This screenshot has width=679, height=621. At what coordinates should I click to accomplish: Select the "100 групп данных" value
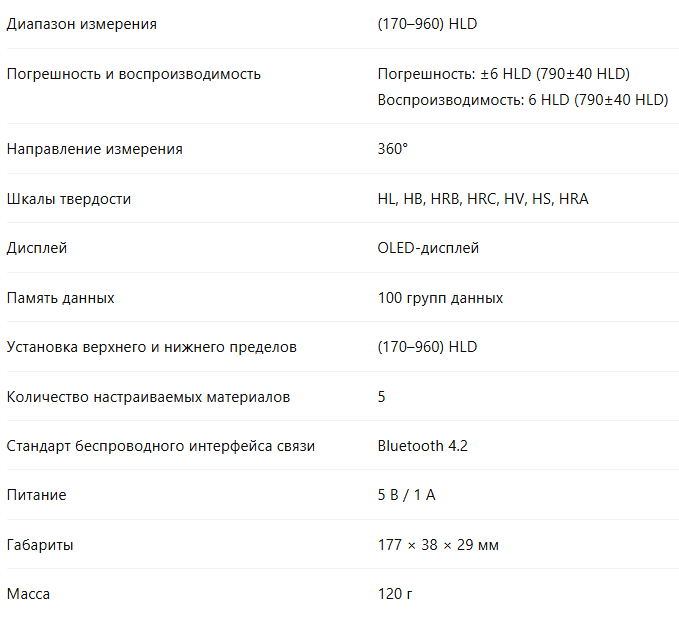click(440, 298)
